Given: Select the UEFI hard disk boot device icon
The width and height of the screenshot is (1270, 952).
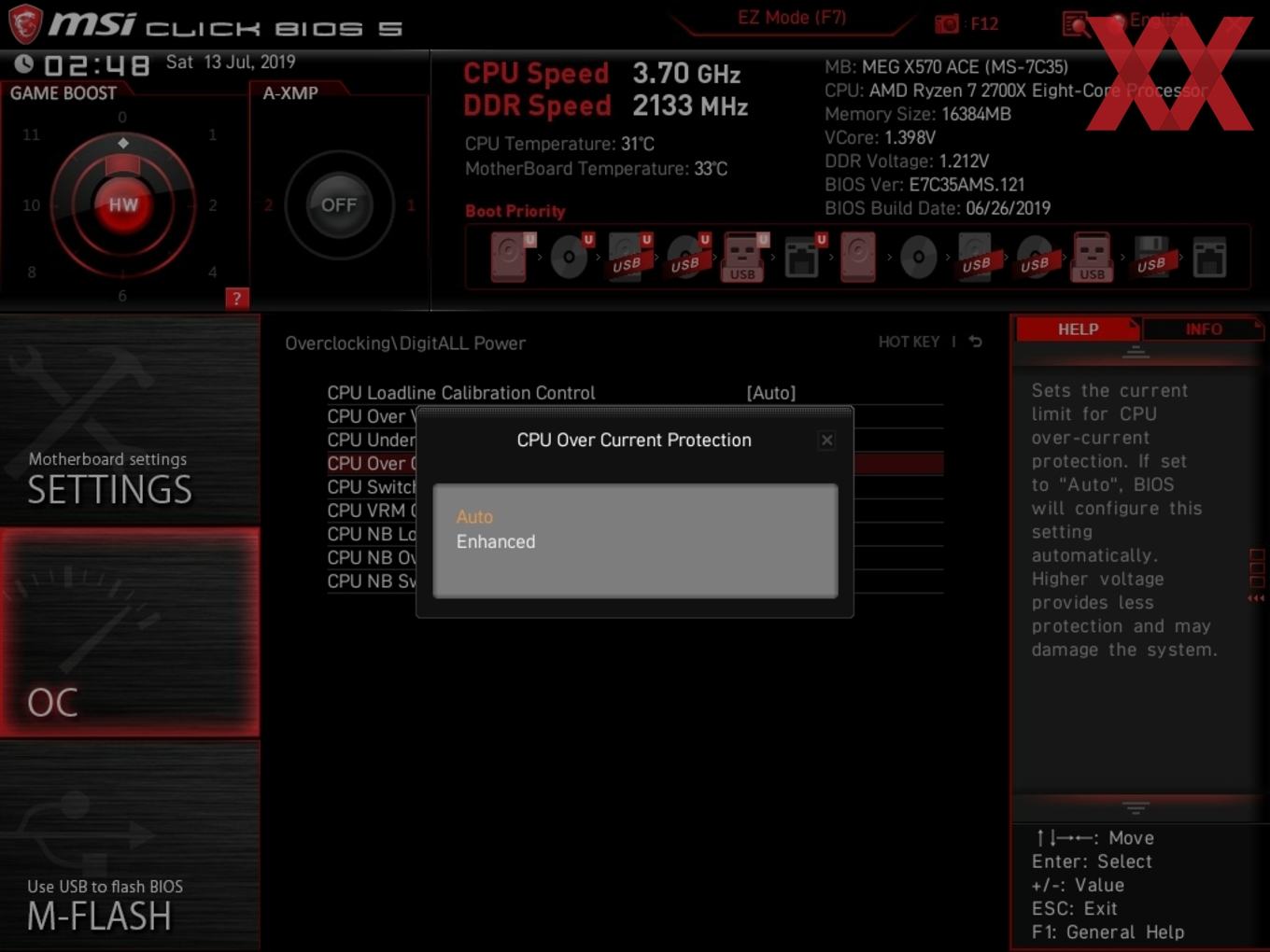Looking at the screenshot, I should pyautogui.click(x=512, y=257).
